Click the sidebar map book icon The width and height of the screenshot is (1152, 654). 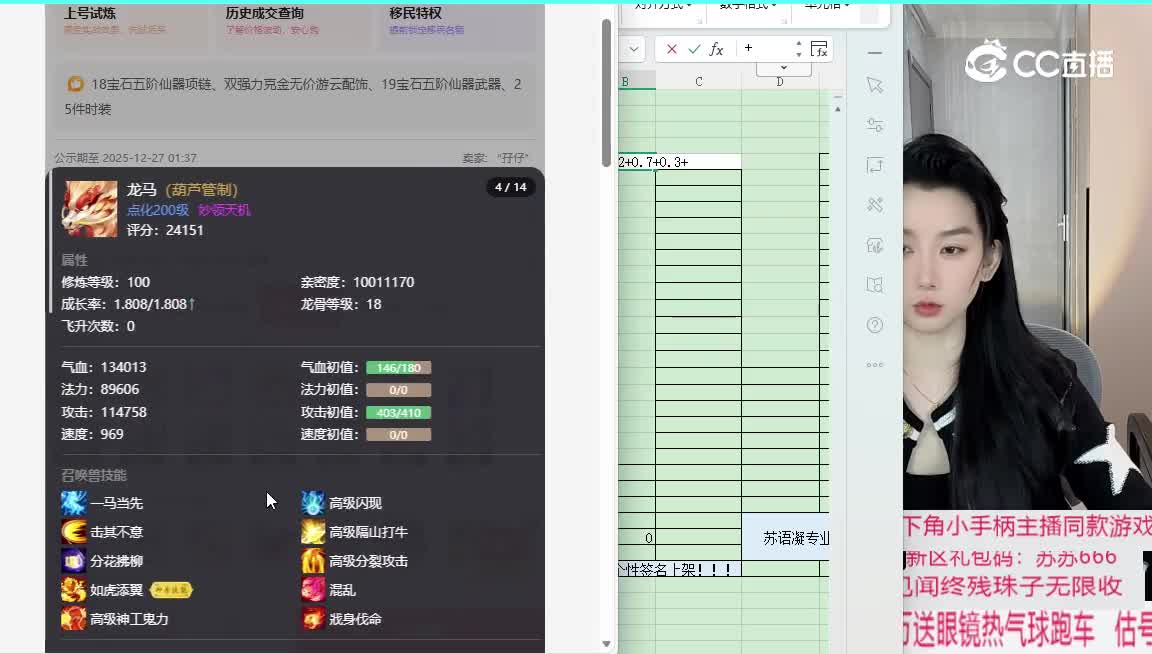tap(874, 285)
